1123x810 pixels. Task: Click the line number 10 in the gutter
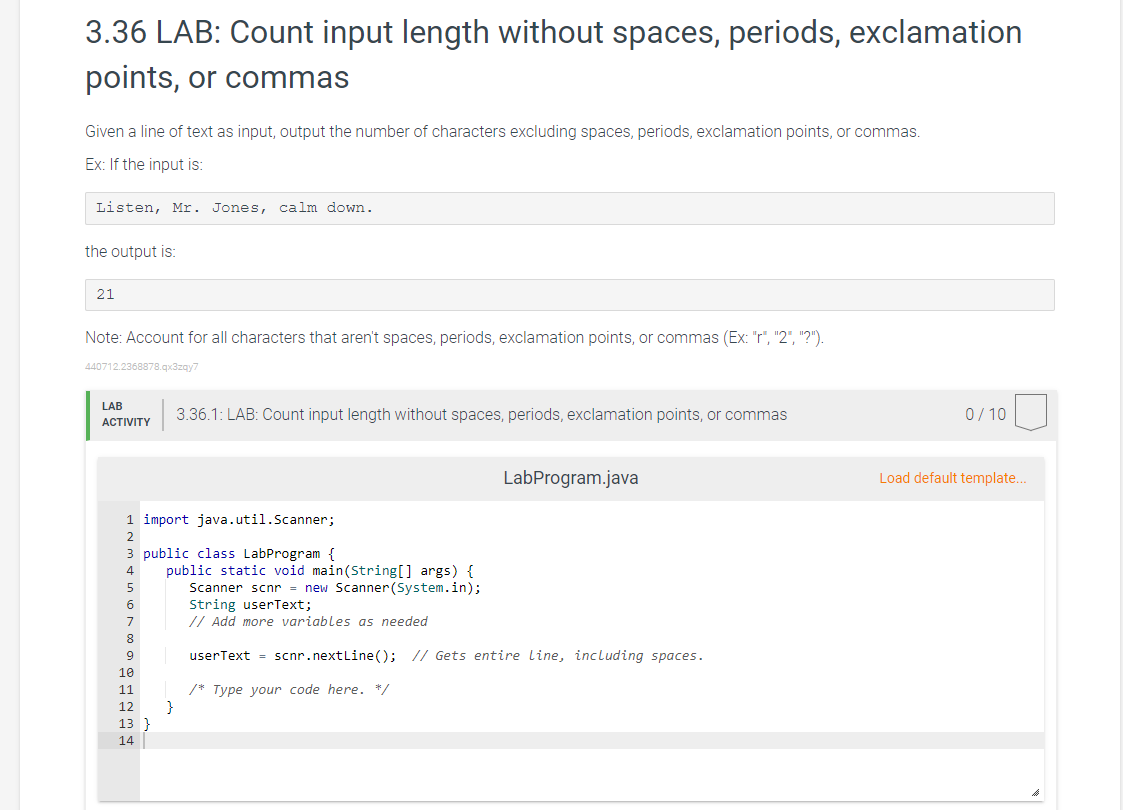[x=126, y=672]
